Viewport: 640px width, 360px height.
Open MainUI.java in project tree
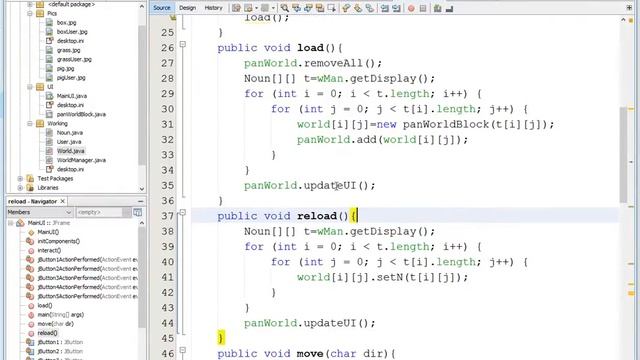[x=71, y=96]
